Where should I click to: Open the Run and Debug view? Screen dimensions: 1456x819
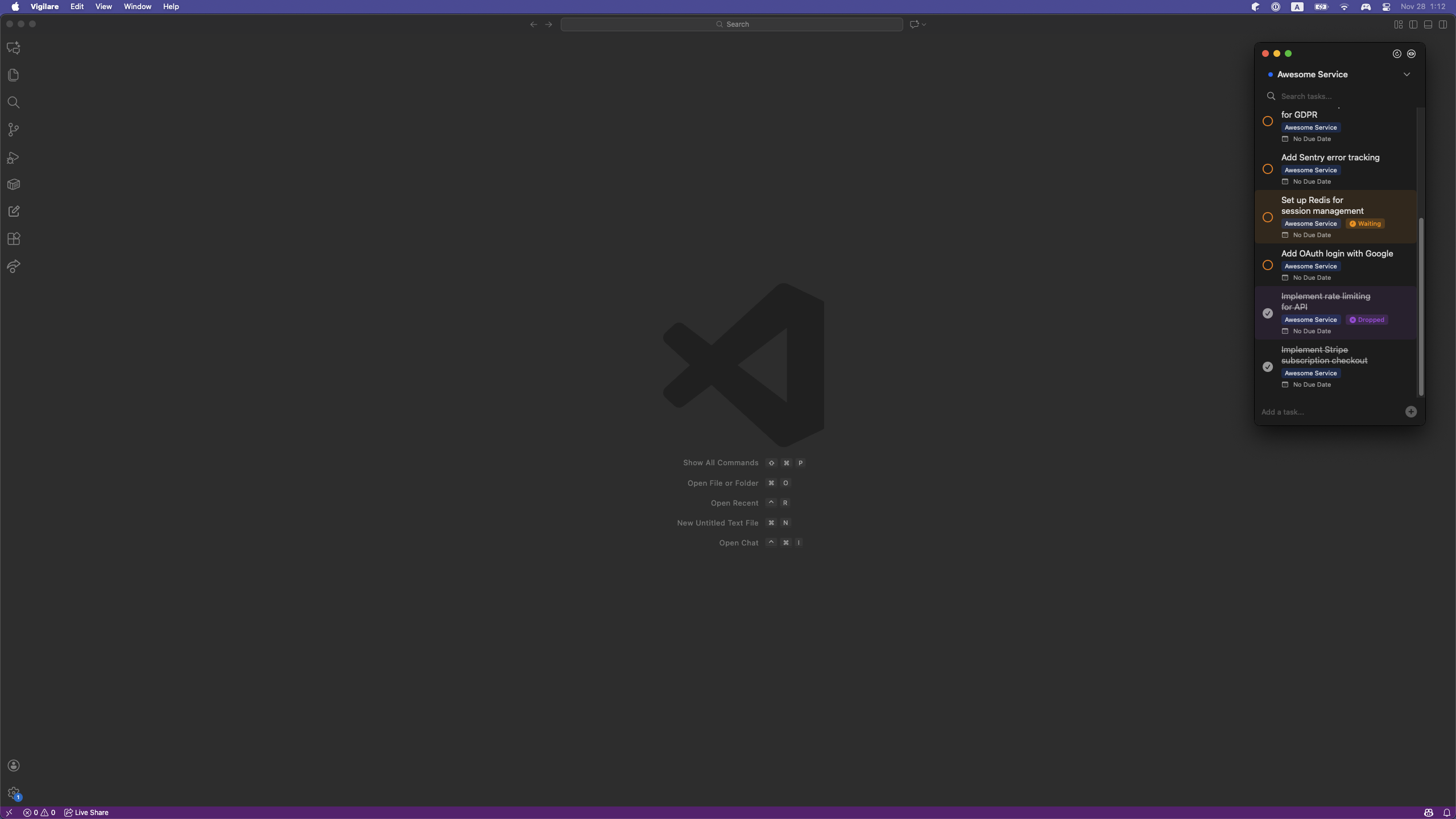14,158
